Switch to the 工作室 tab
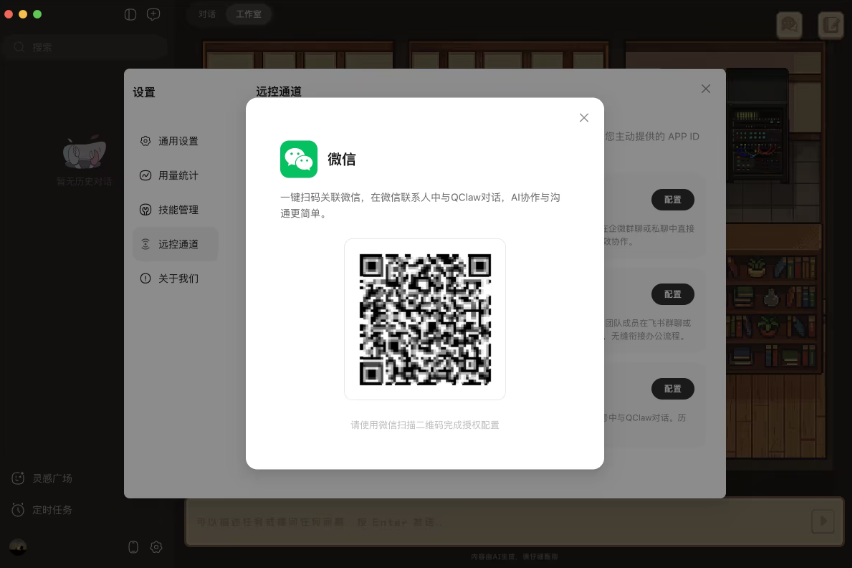Viewport: 852px width, 568px height. pos(248,14)
